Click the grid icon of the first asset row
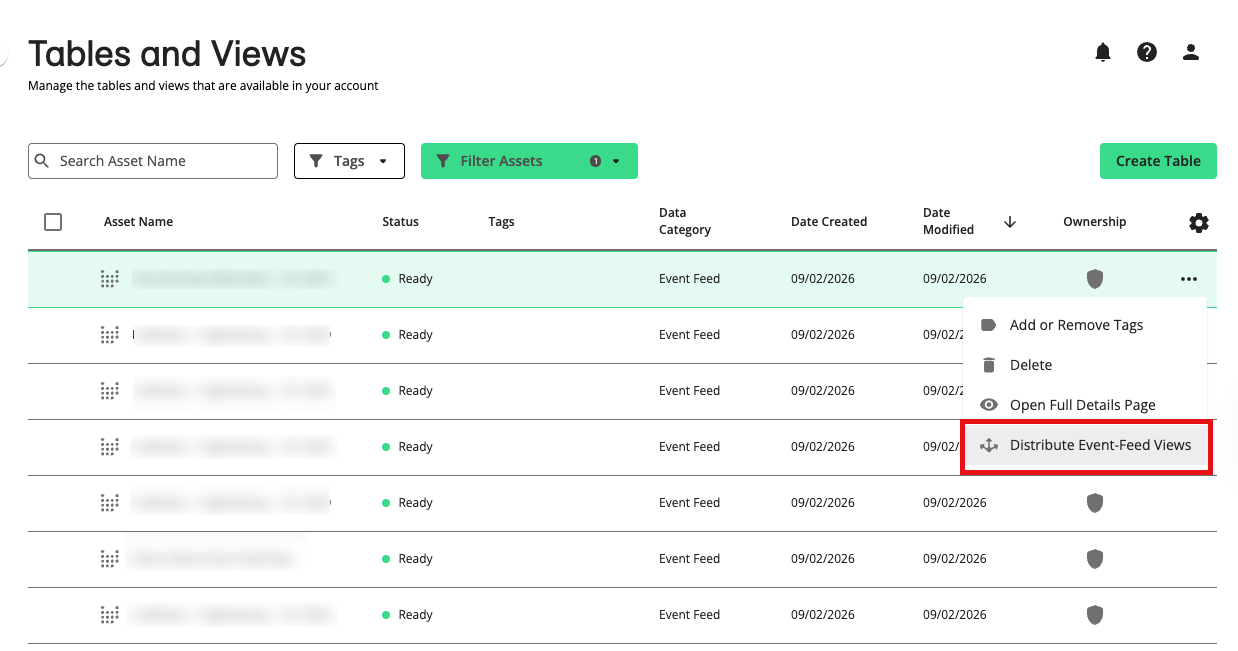 click(110, 279)
